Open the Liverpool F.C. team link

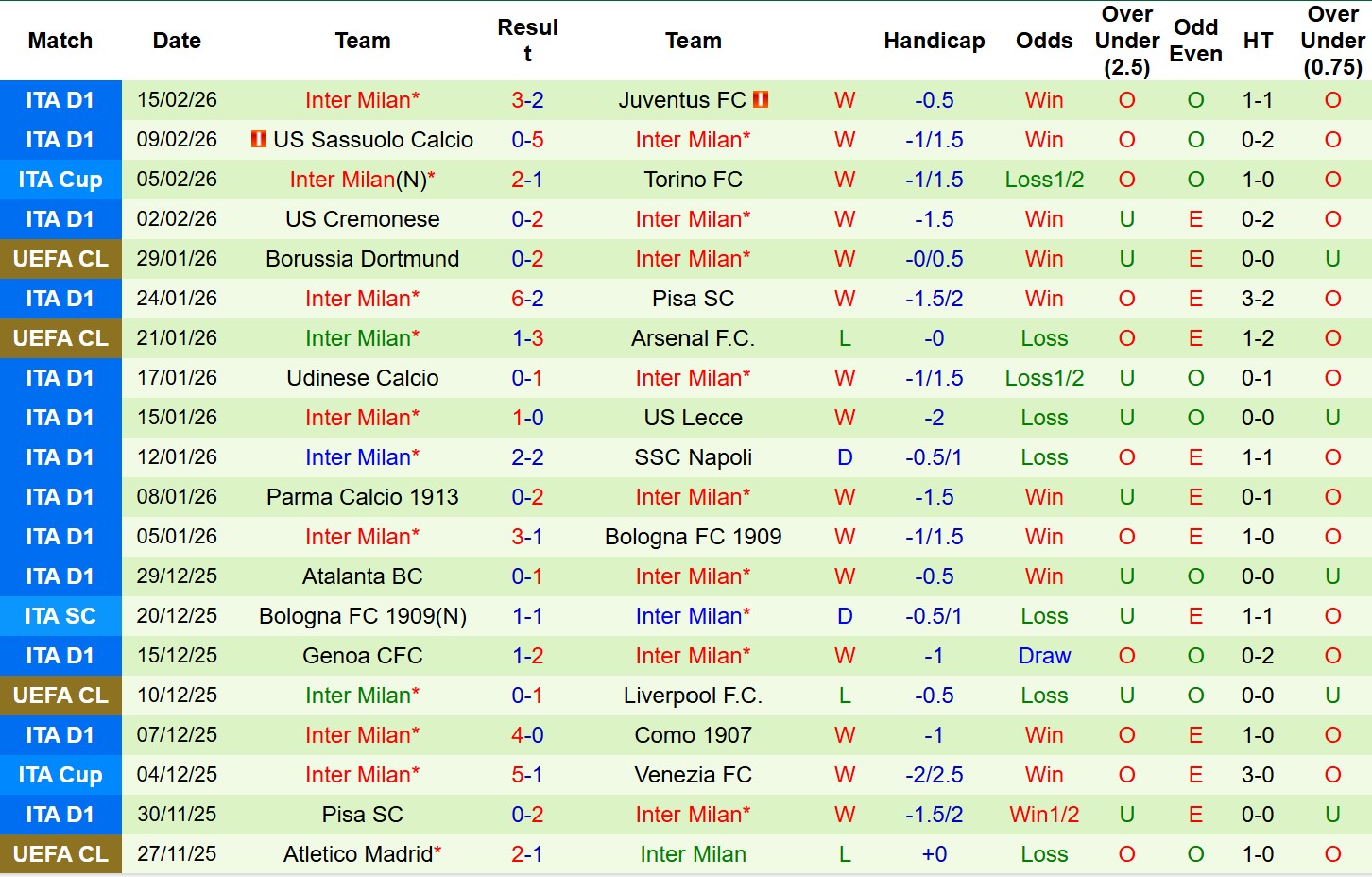[x=693, y=696]
